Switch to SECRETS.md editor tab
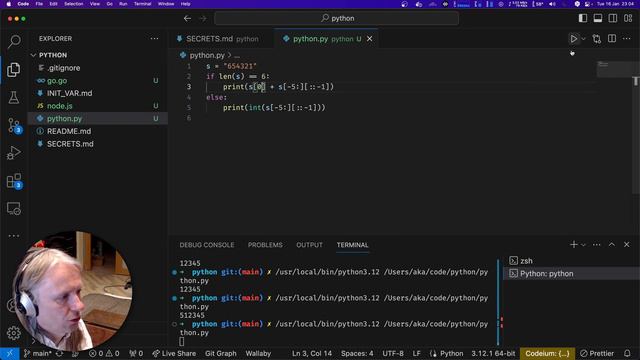Screen dimensions: 640x360 222,39
